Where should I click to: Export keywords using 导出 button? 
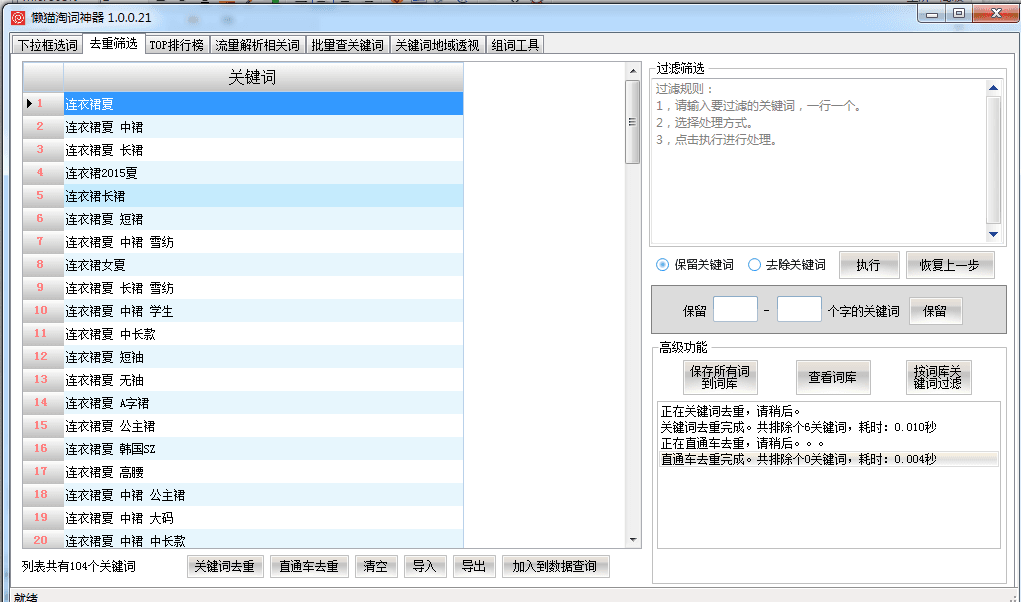[x=473, y=567]
